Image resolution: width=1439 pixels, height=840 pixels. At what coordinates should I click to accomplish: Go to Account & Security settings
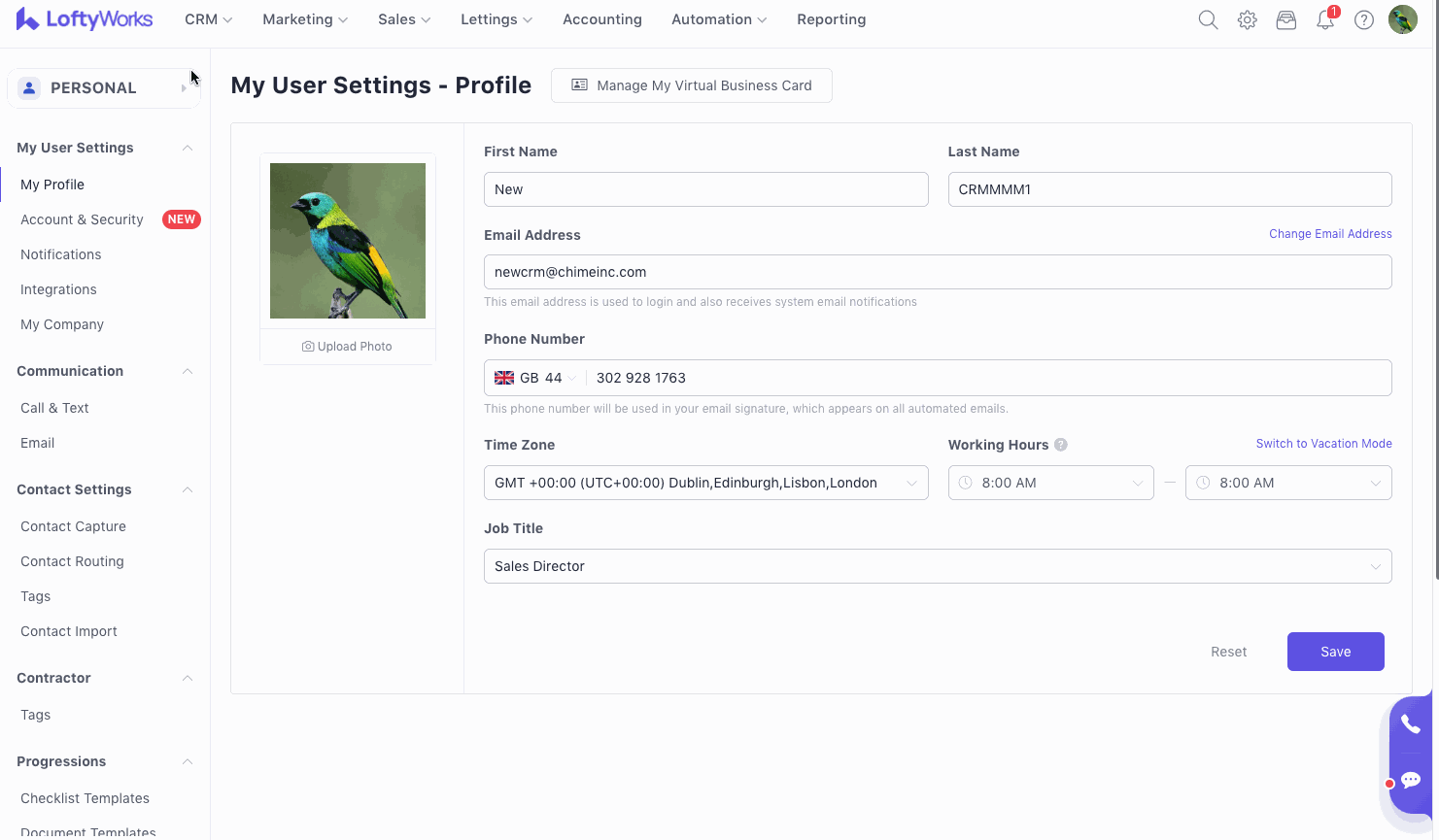click(82, 219)
